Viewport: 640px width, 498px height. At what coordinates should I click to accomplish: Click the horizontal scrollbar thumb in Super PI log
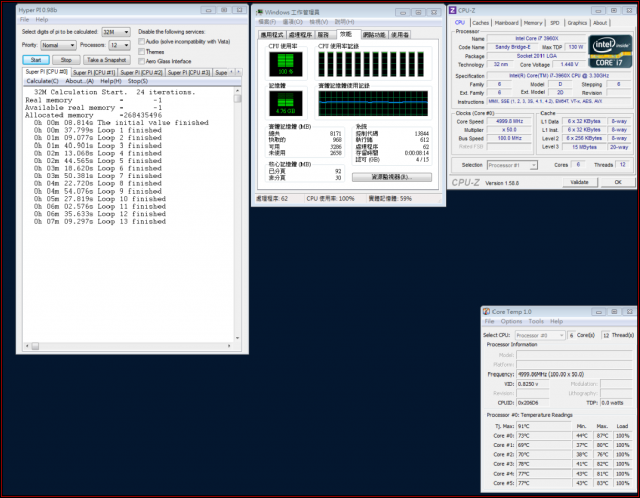[x=35, y=346]
